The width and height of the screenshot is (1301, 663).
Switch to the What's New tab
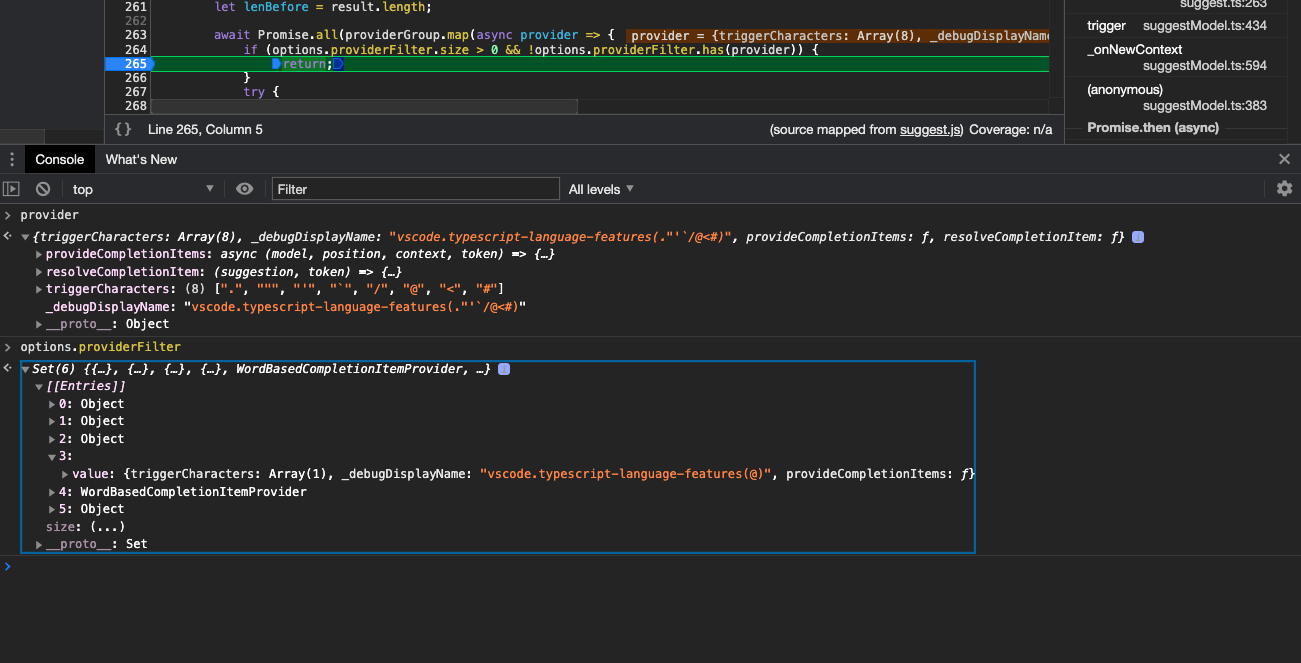140,159
